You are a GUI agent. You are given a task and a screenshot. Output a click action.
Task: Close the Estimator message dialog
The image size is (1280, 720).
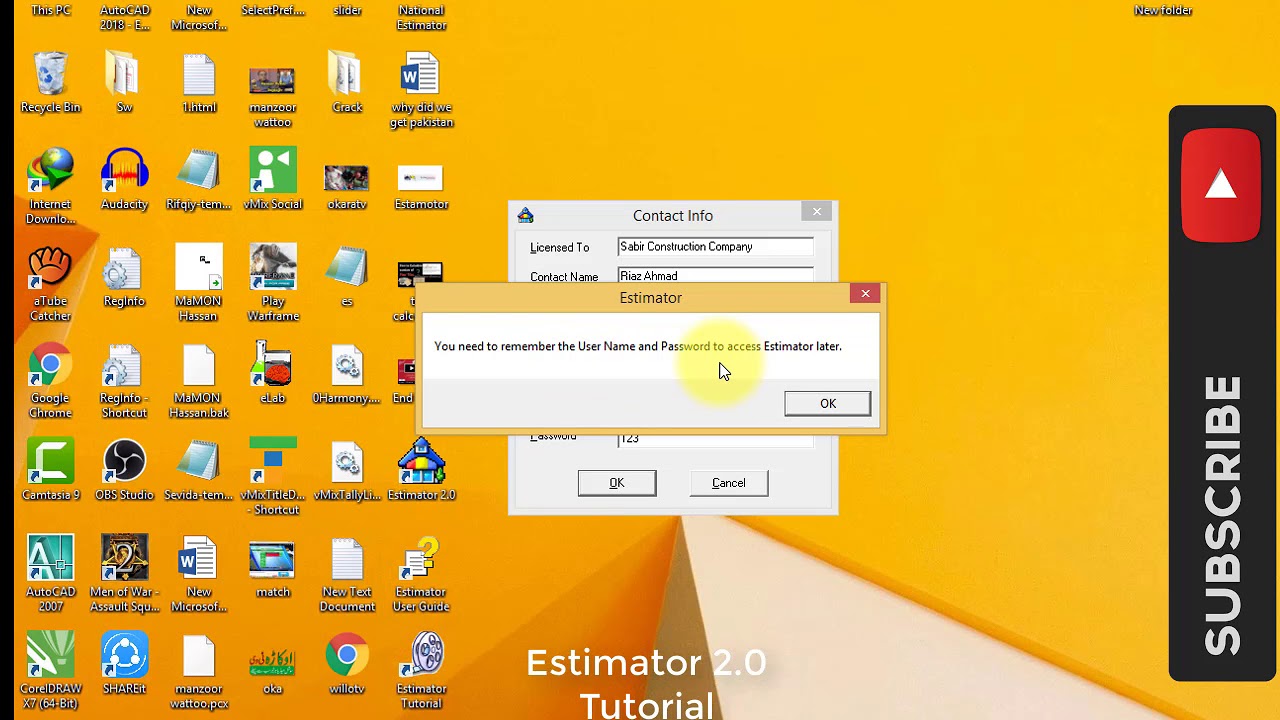point(865,293)
